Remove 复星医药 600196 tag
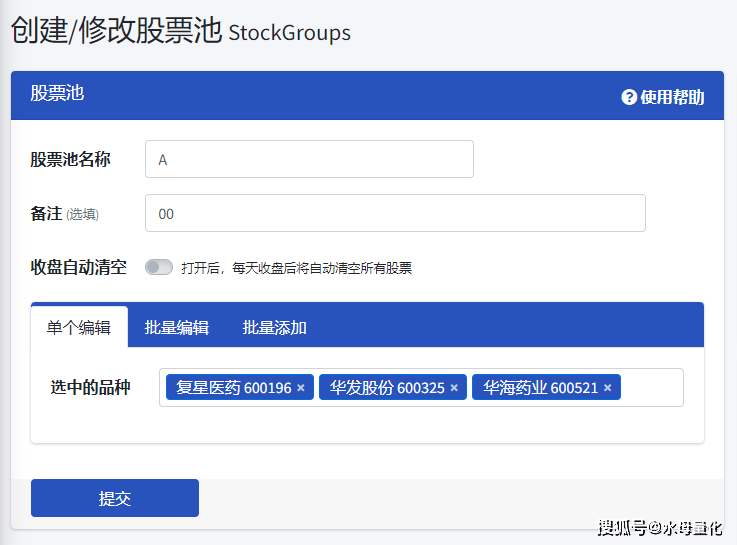Screen dimensions: 737x545 tap(301, 388)
